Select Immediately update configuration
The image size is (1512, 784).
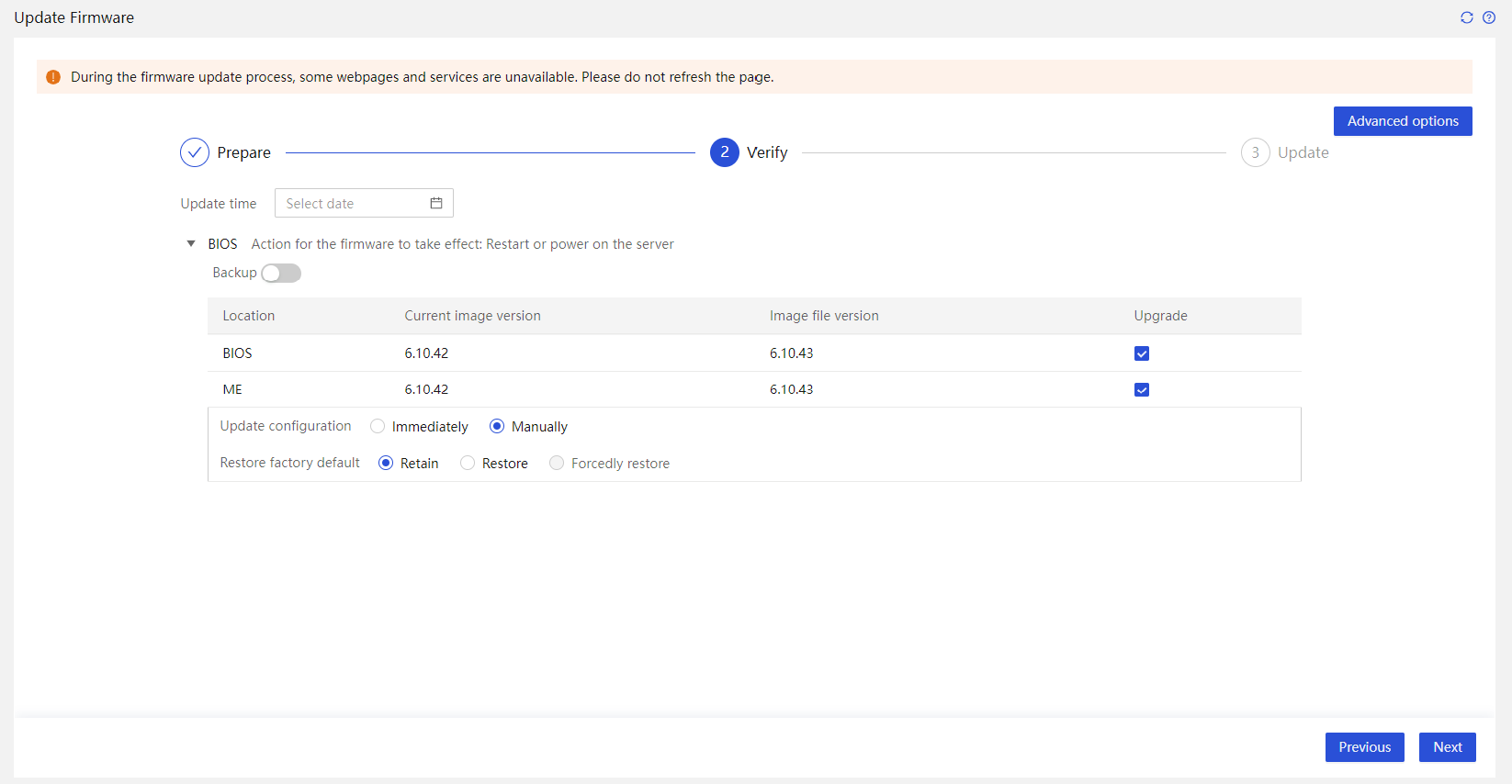[378, 426]
